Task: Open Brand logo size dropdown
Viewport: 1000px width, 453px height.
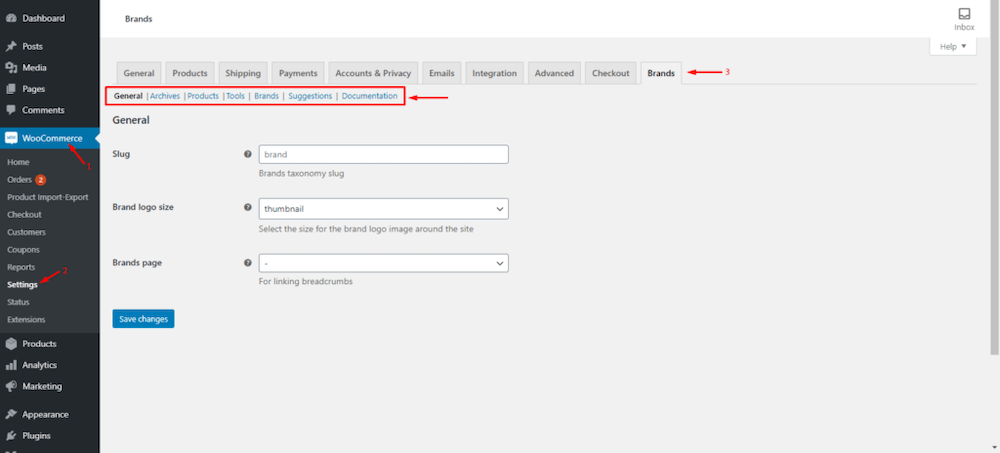Action: pos(383,209)
